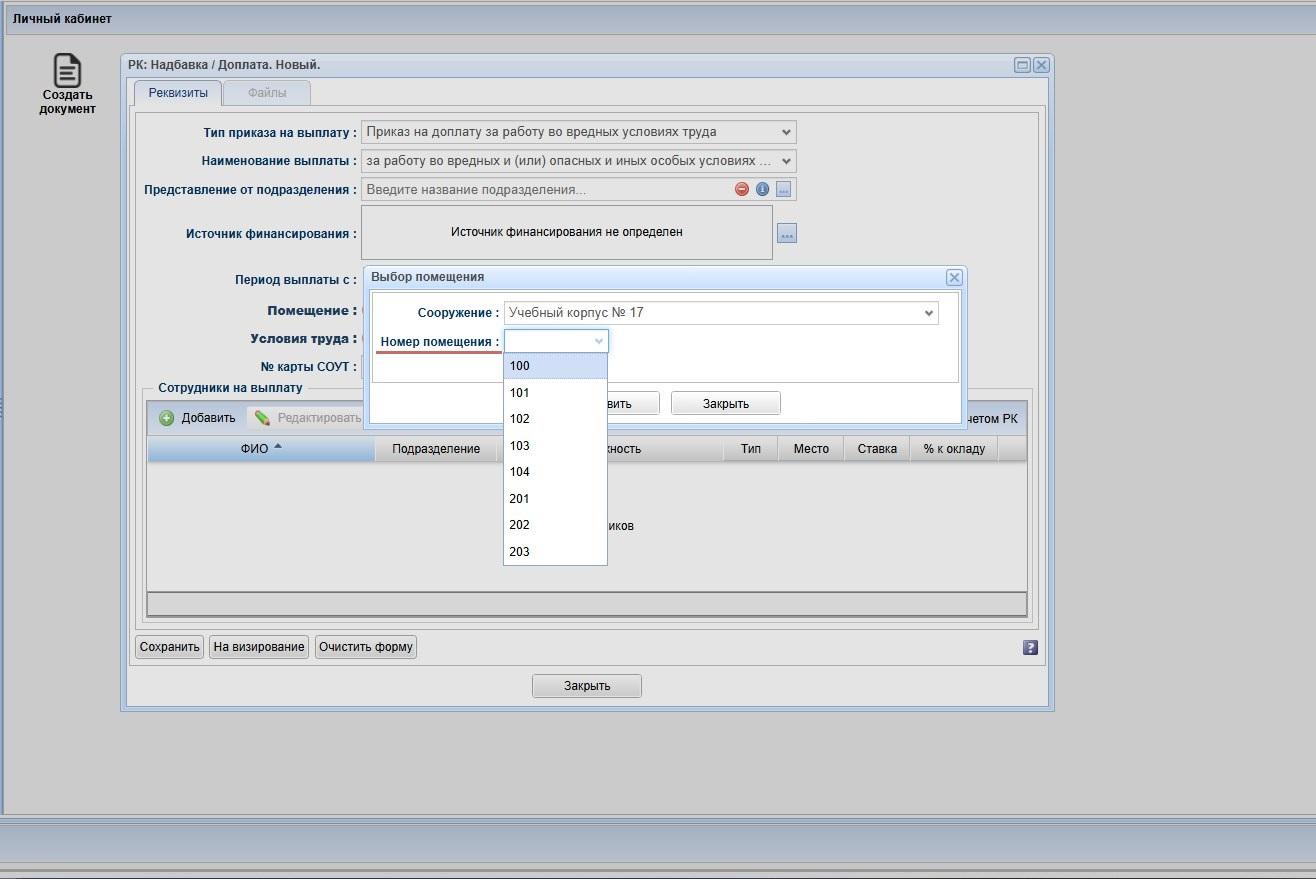This screenshot has width=1316, height=879.
Task: Clear the Представление от подразделения field with red icon
Action: tap(742, 189)
